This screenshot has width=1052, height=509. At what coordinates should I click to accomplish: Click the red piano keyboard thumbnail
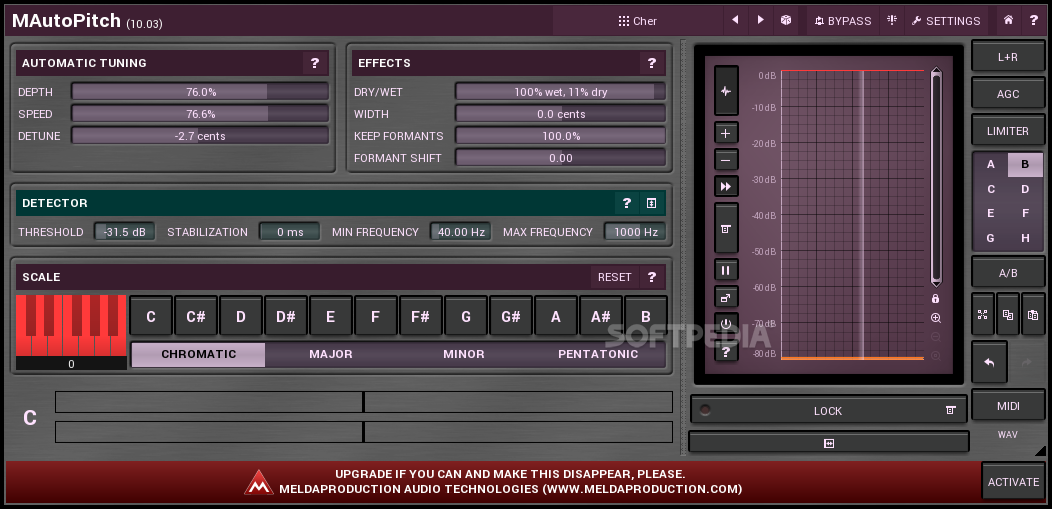[71, 325]
